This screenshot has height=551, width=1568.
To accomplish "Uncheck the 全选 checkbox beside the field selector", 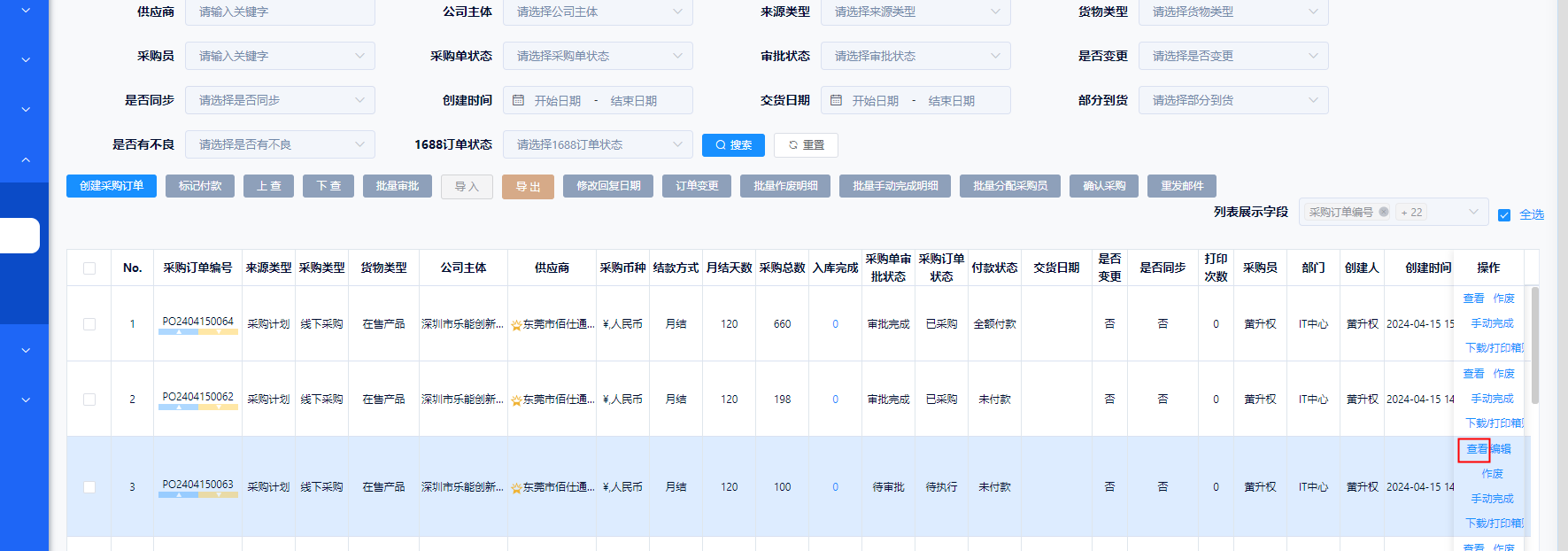I will pyautogui.click(x=1503, y=214).
